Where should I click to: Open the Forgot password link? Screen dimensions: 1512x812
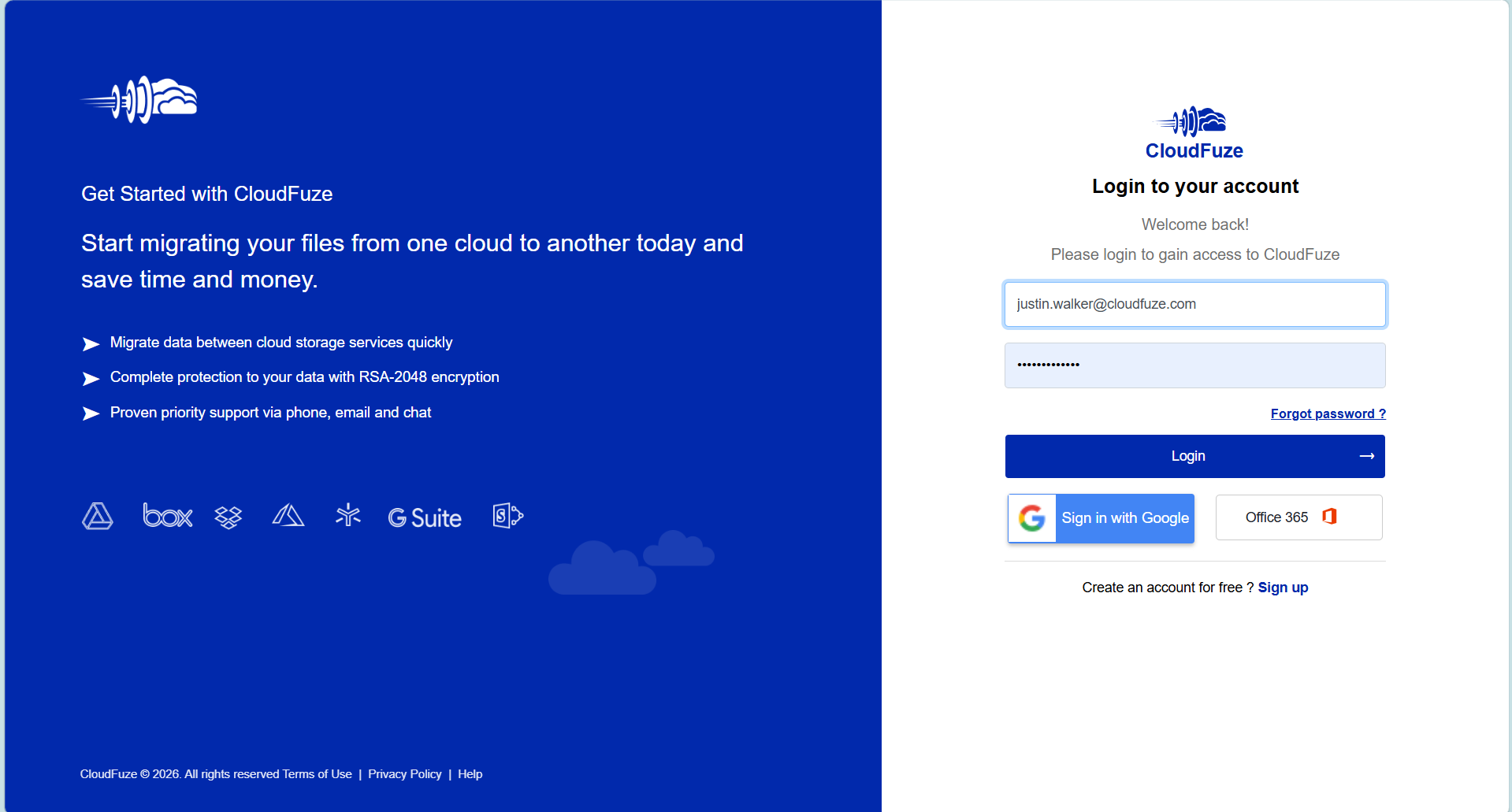[1328, 413]
